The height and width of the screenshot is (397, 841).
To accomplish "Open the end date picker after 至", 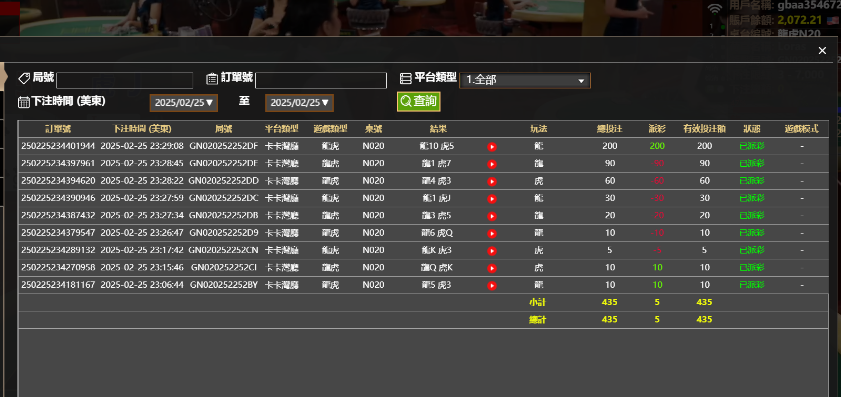I will [x=299, y=103].
